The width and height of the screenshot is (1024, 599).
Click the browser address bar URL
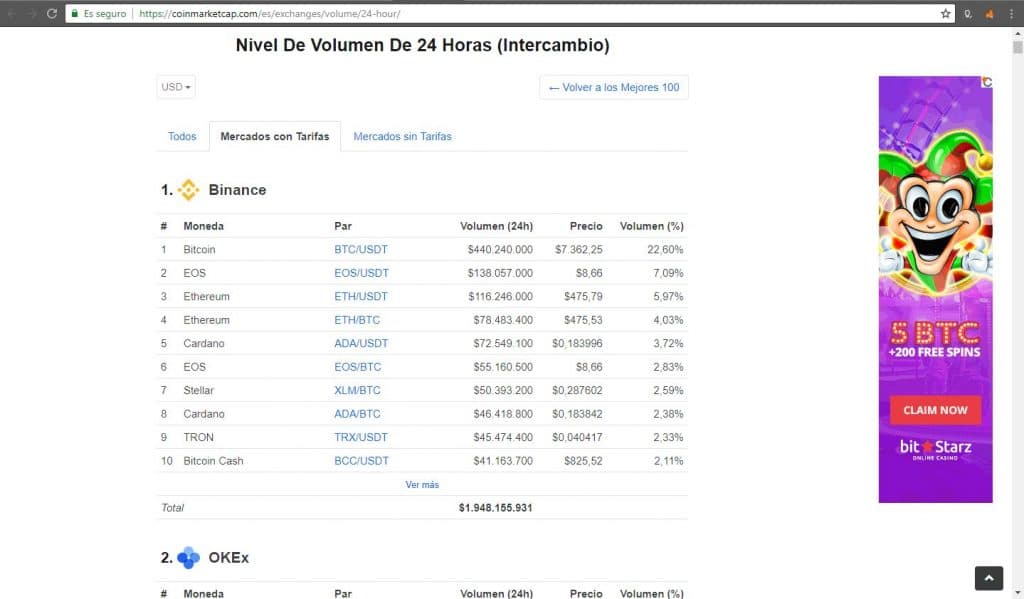click(x=270, y=14)
